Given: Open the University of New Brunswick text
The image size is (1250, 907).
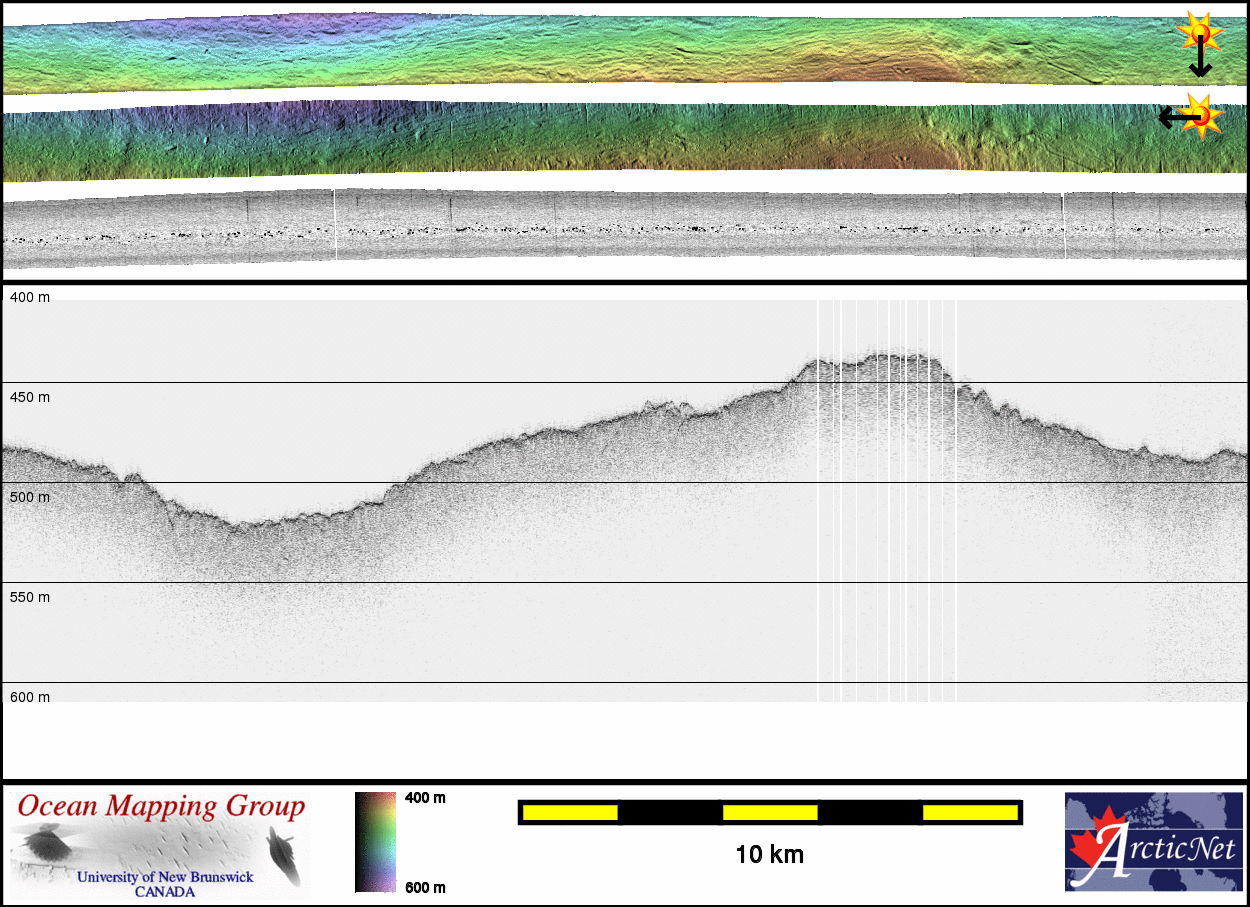Looking at the screenshot, I should click(165, 877).
